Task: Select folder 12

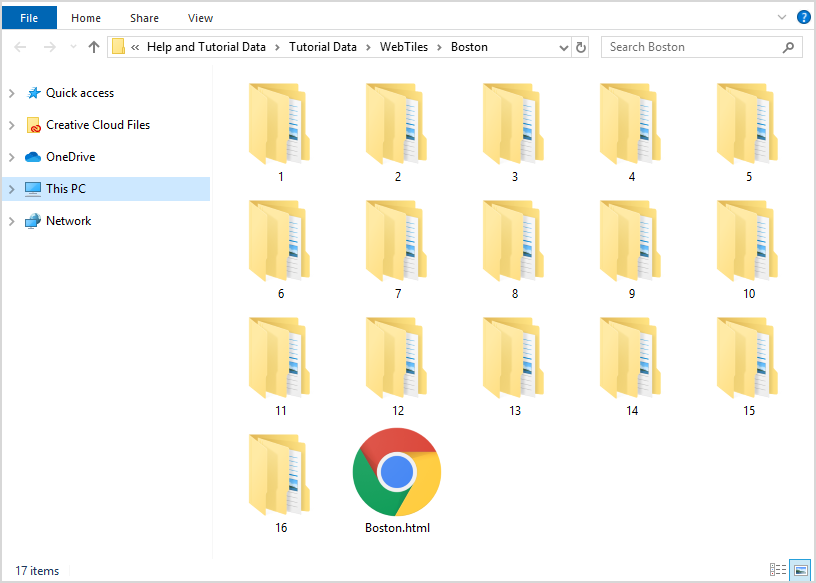Action: tap(397, 358)
